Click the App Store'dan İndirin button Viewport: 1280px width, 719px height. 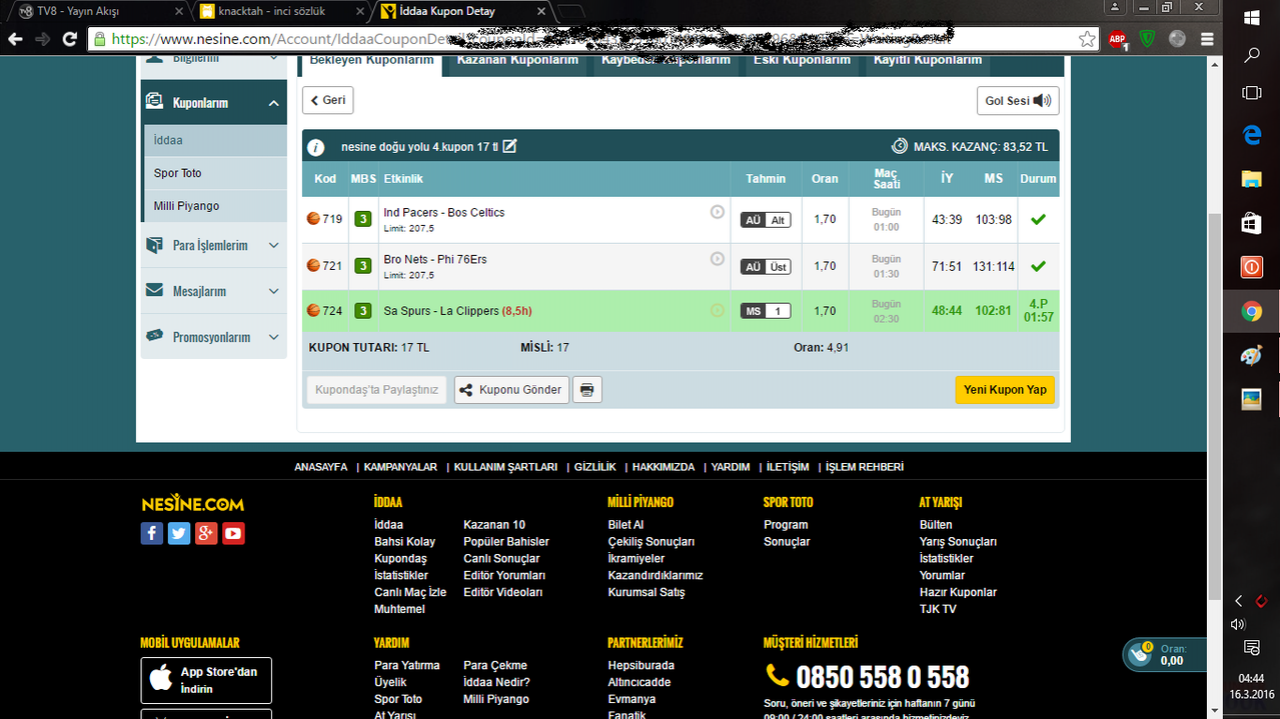[x=206, y=680]
